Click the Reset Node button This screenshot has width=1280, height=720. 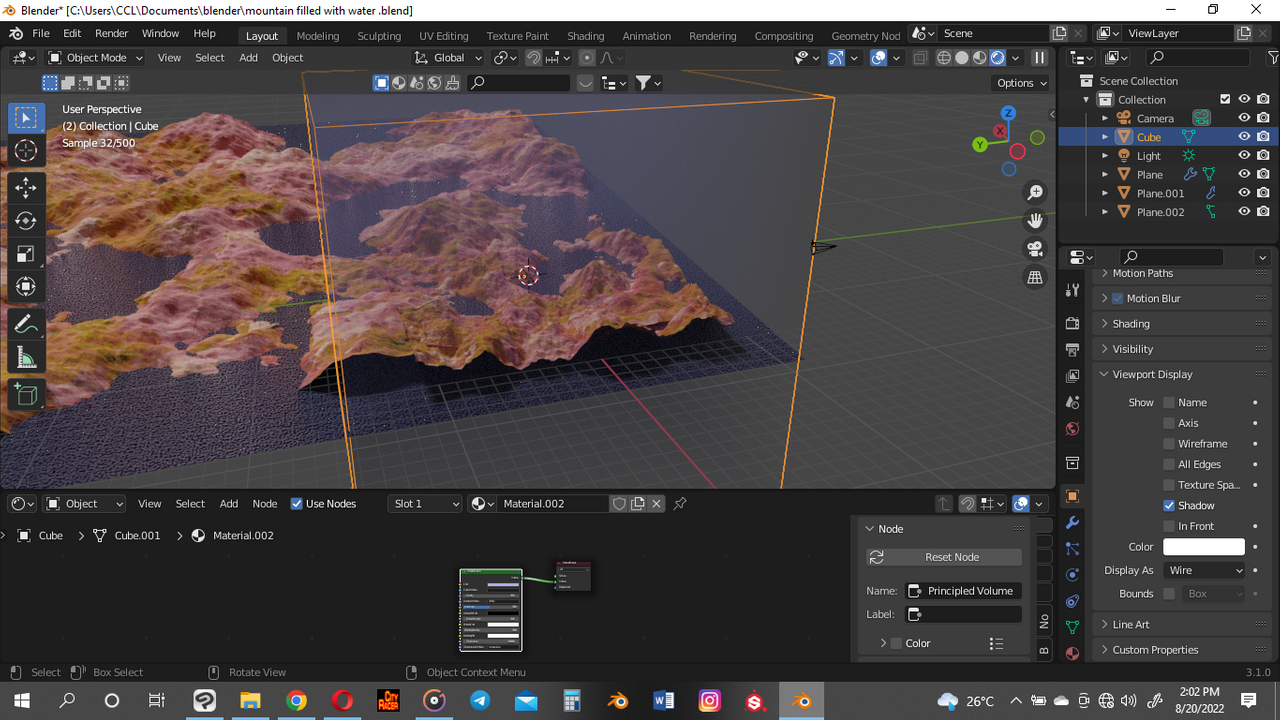(x=944, y=557)
